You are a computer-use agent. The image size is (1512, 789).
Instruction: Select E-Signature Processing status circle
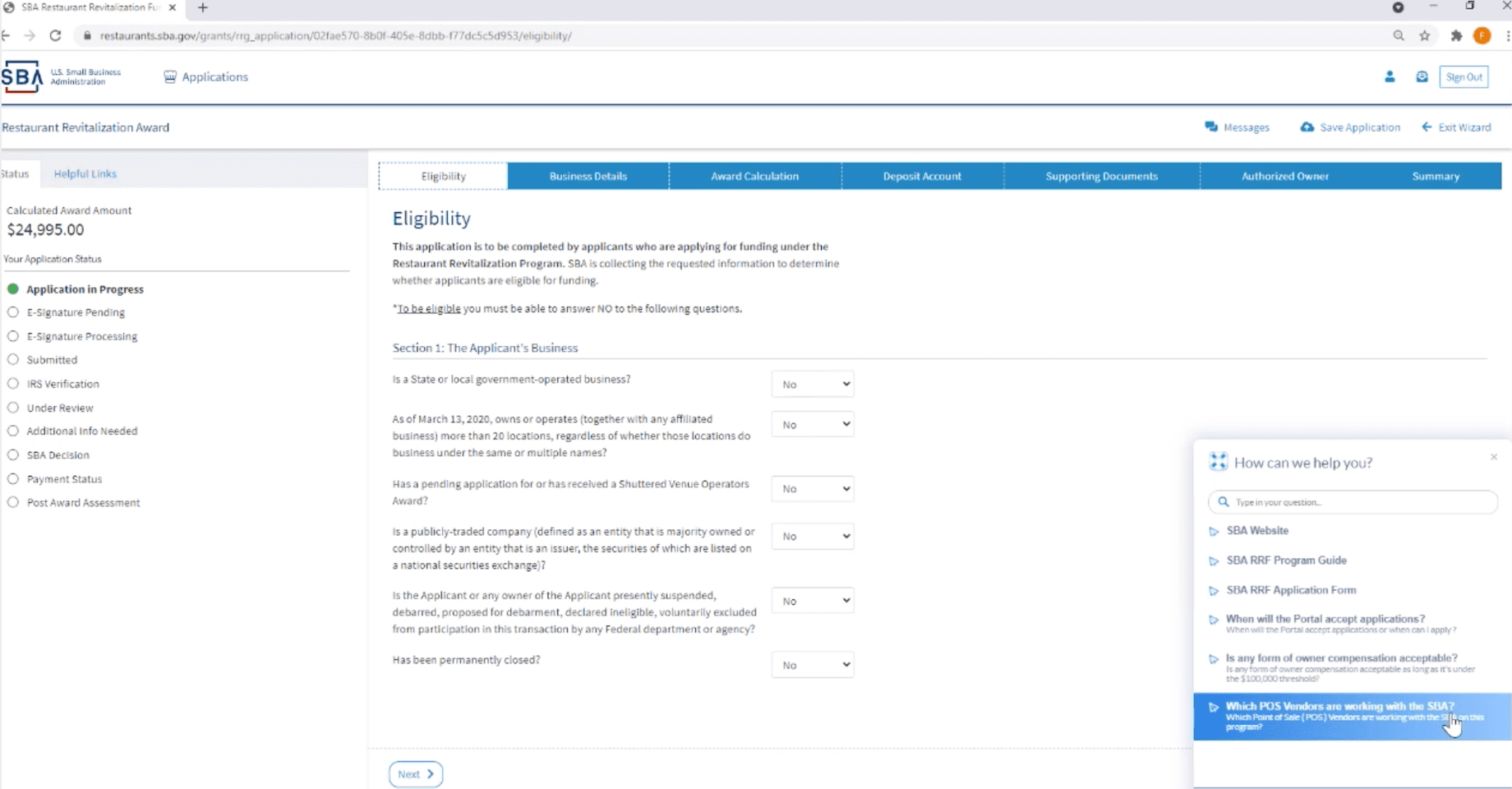tap(13, 336)
